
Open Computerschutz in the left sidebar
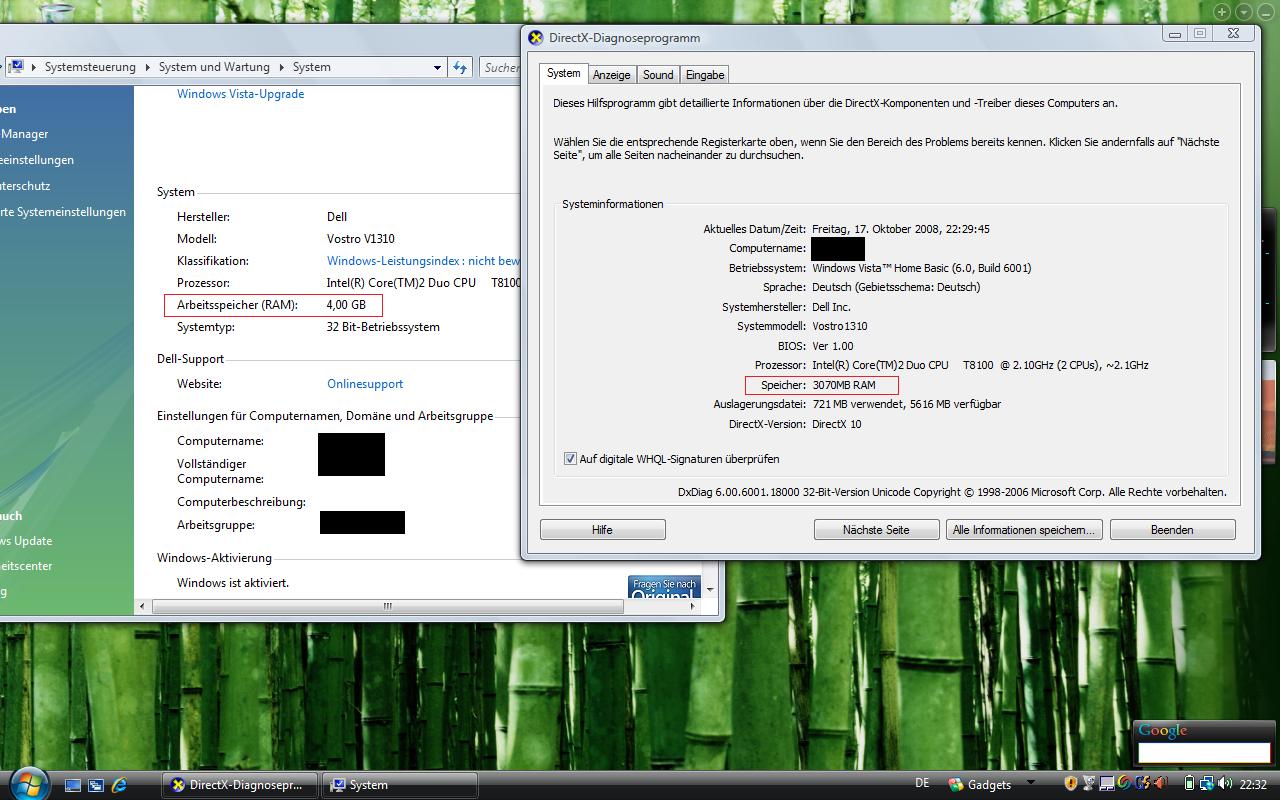pyautogui.click(x=25, y=186)
